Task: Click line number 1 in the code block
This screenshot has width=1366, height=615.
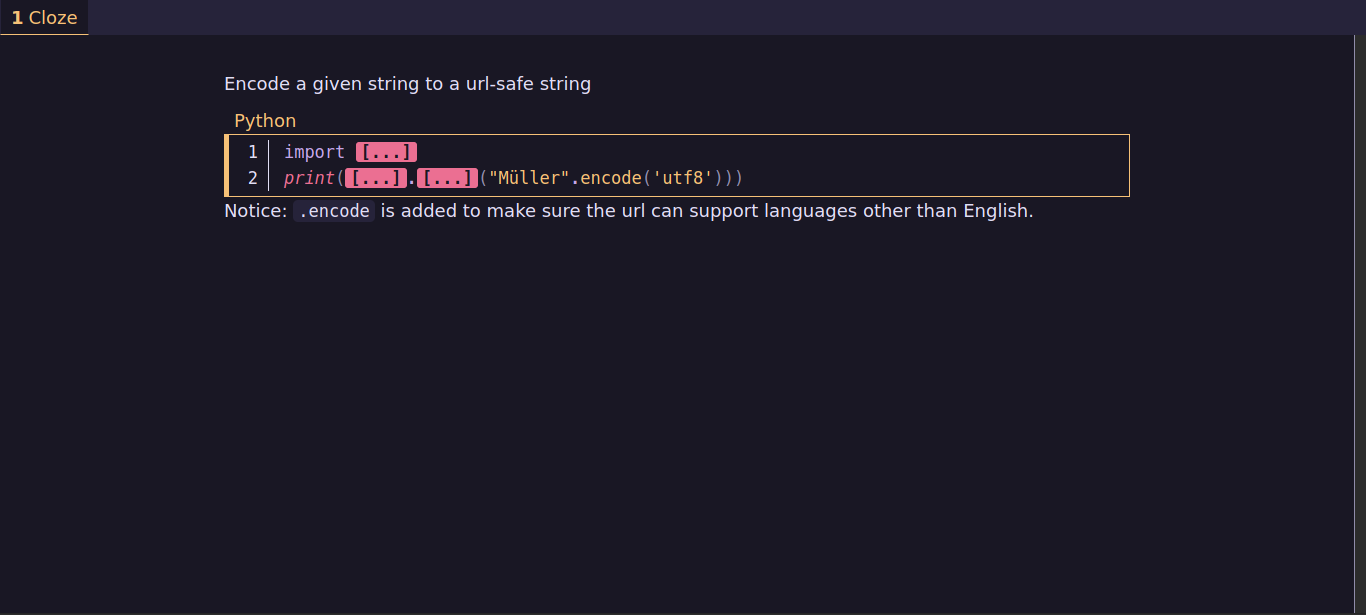Action: [x=253, y=152]
